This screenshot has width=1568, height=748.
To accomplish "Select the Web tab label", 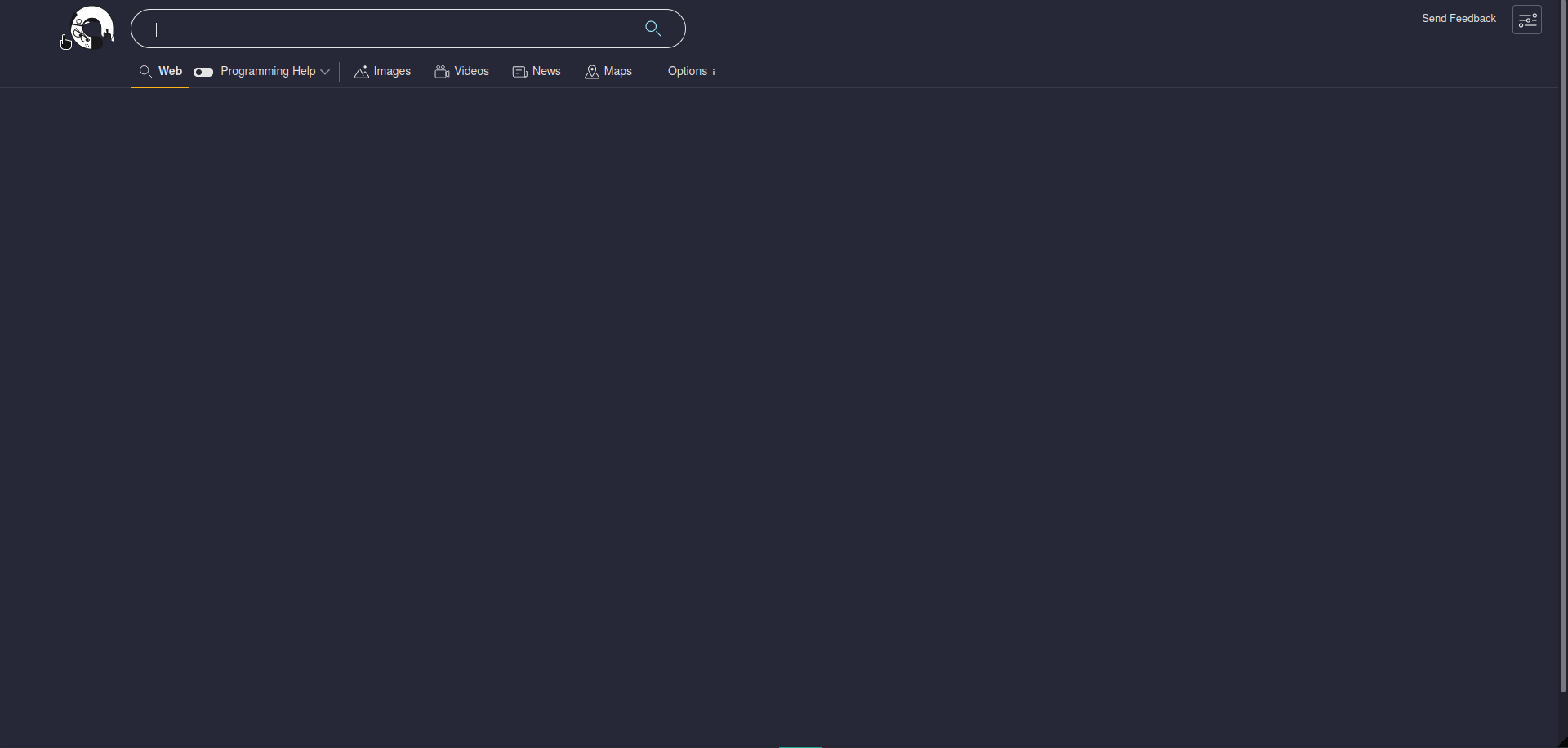I will (170, 72).
